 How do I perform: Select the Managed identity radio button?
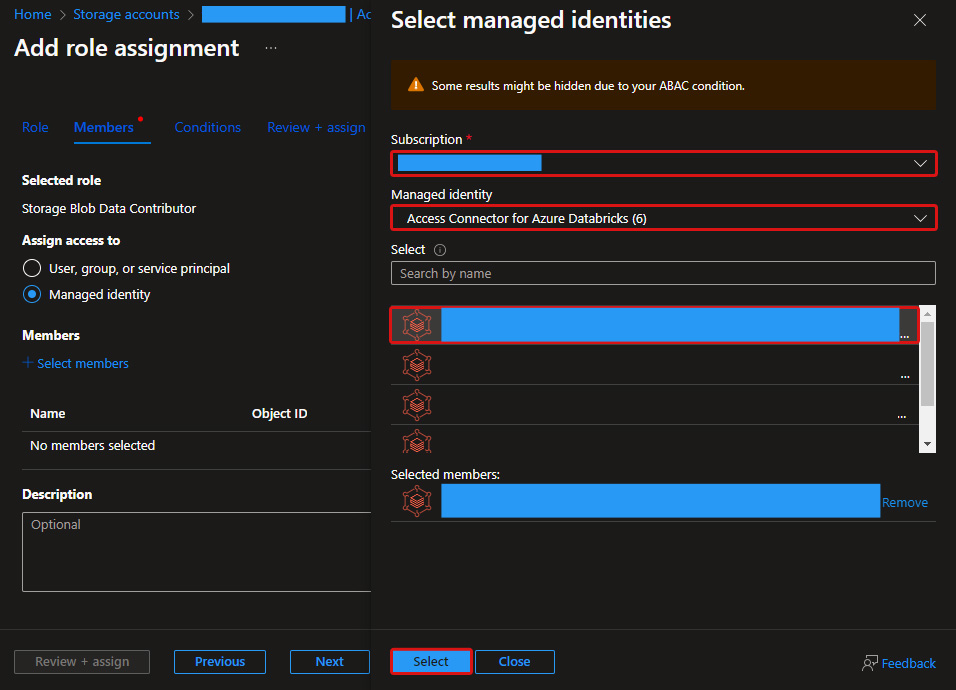point(32,294)
